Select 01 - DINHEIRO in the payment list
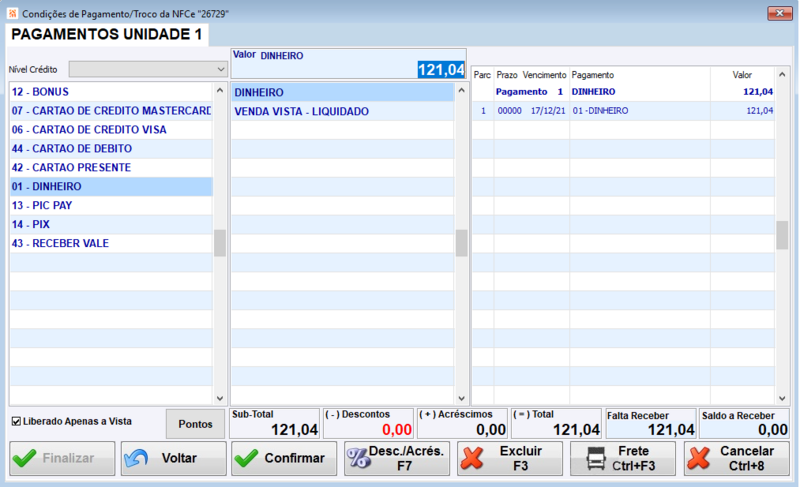This screenshot has height=487, width=800. (x=111, y=186)
